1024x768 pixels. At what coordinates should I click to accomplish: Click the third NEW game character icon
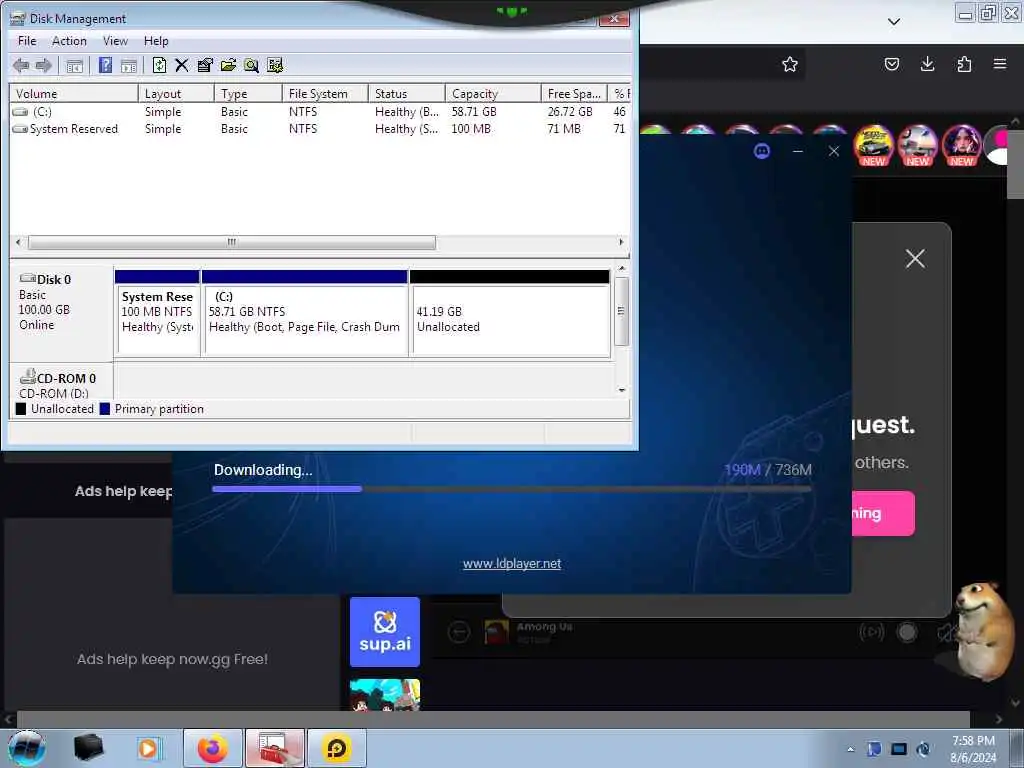[961, 145]
